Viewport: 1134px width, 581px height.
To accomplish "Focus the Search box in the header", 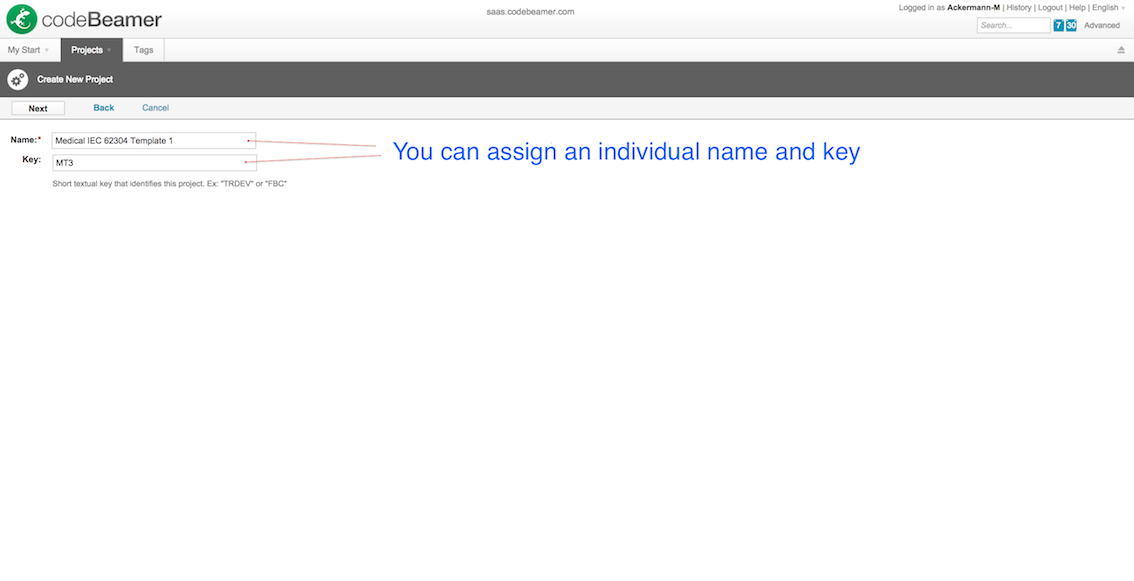I will [1013, 25].
